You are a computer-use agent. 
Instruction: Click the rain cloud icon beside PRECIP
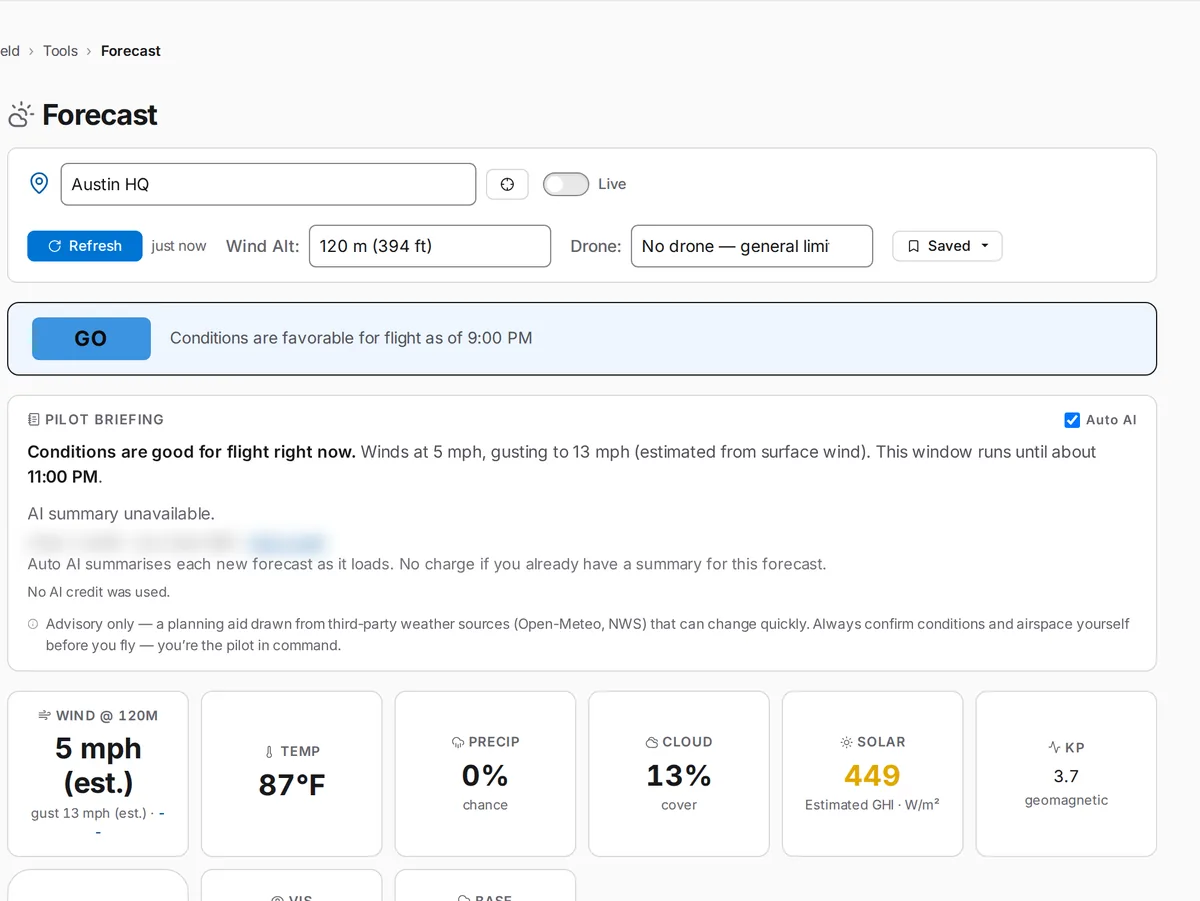point(458,742)
